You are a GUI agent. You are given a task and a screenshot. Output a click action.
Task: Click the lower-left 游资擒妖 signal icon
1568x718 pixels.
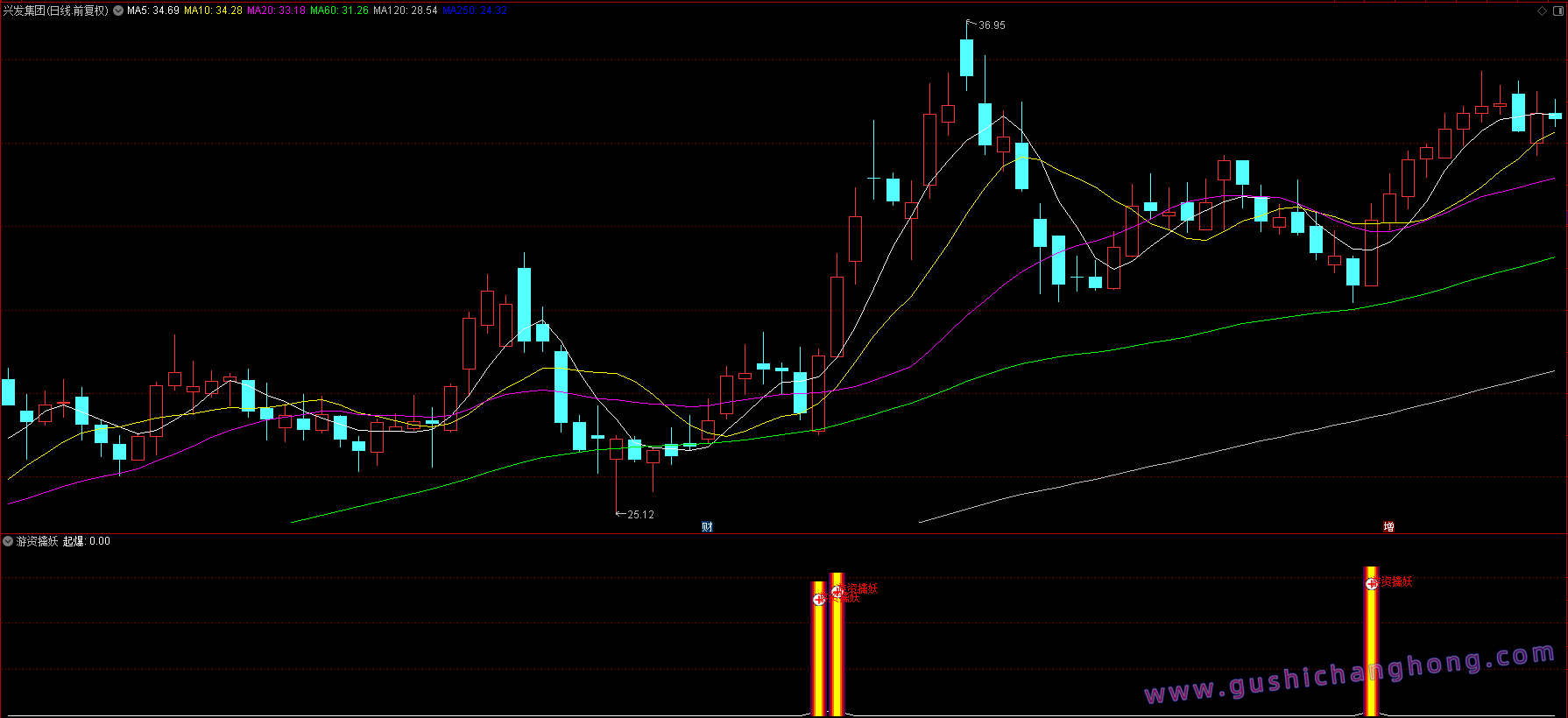(x=819, y=599)
